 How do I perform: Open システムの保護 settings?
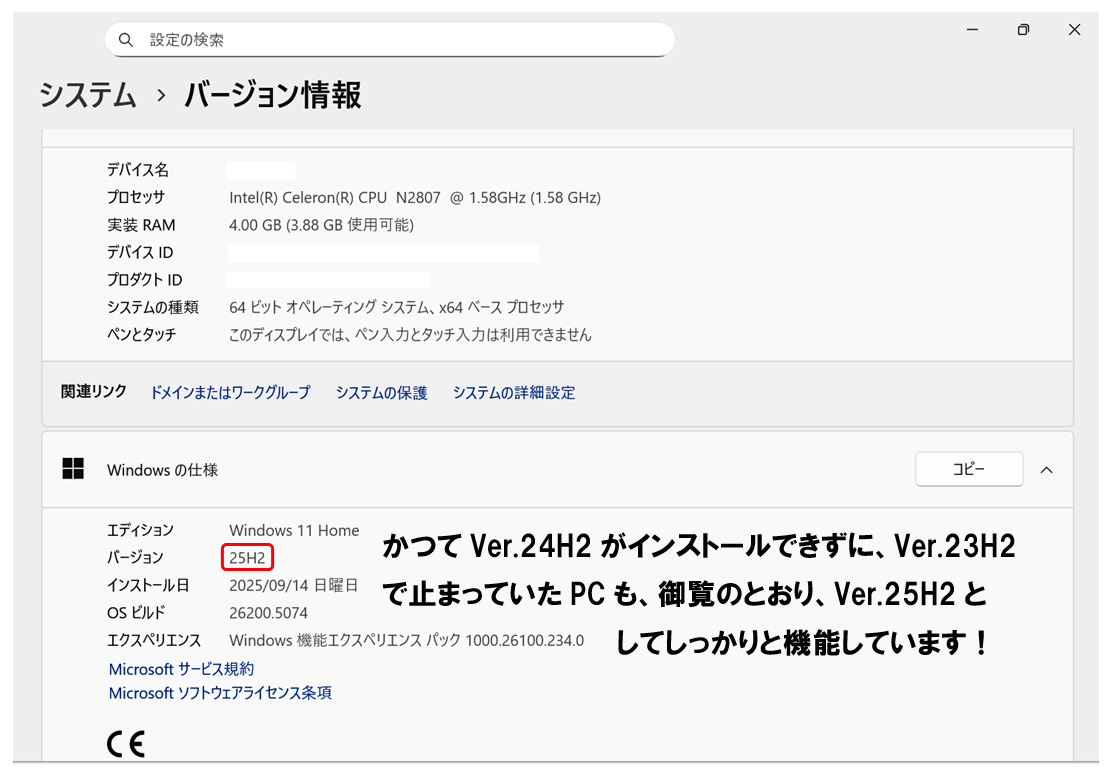[385, 392]
